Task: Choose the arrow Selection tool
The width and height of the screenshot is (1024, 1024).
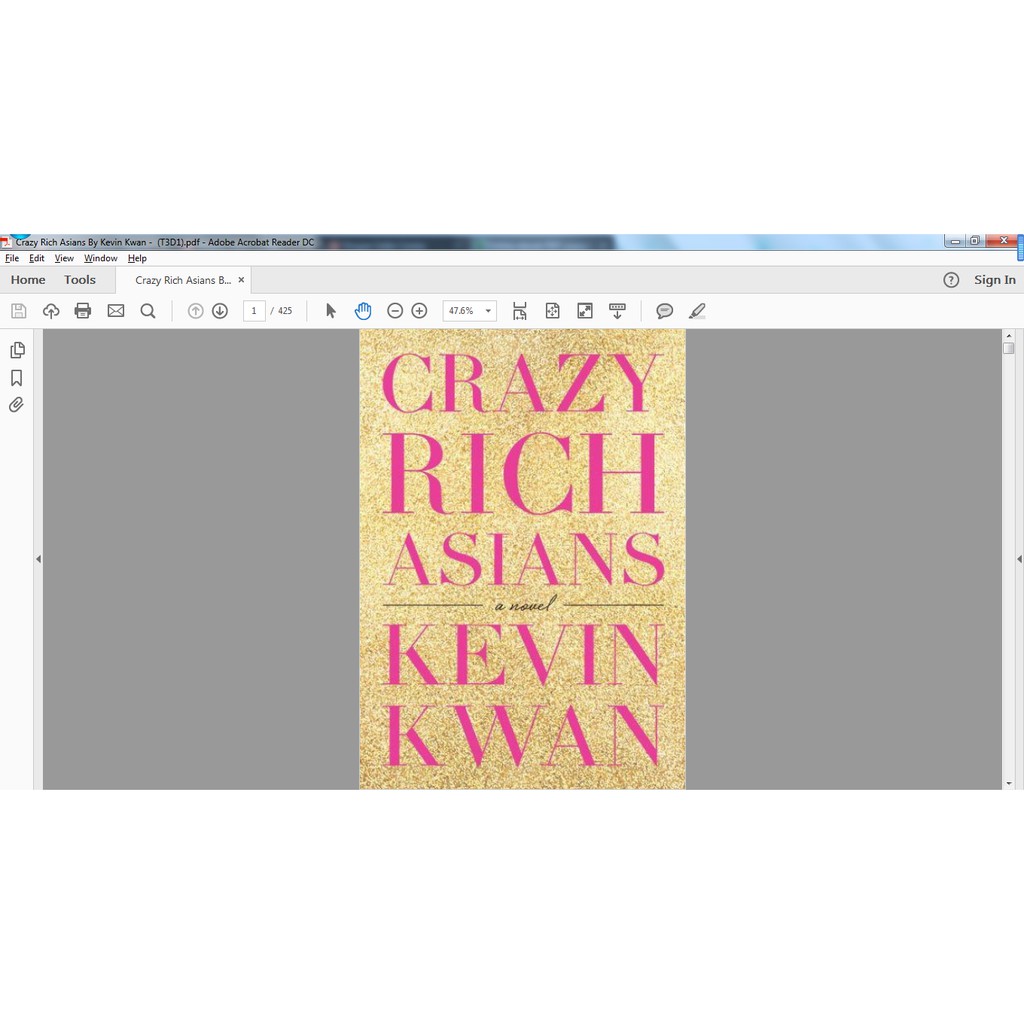Action: pos(331,311)
